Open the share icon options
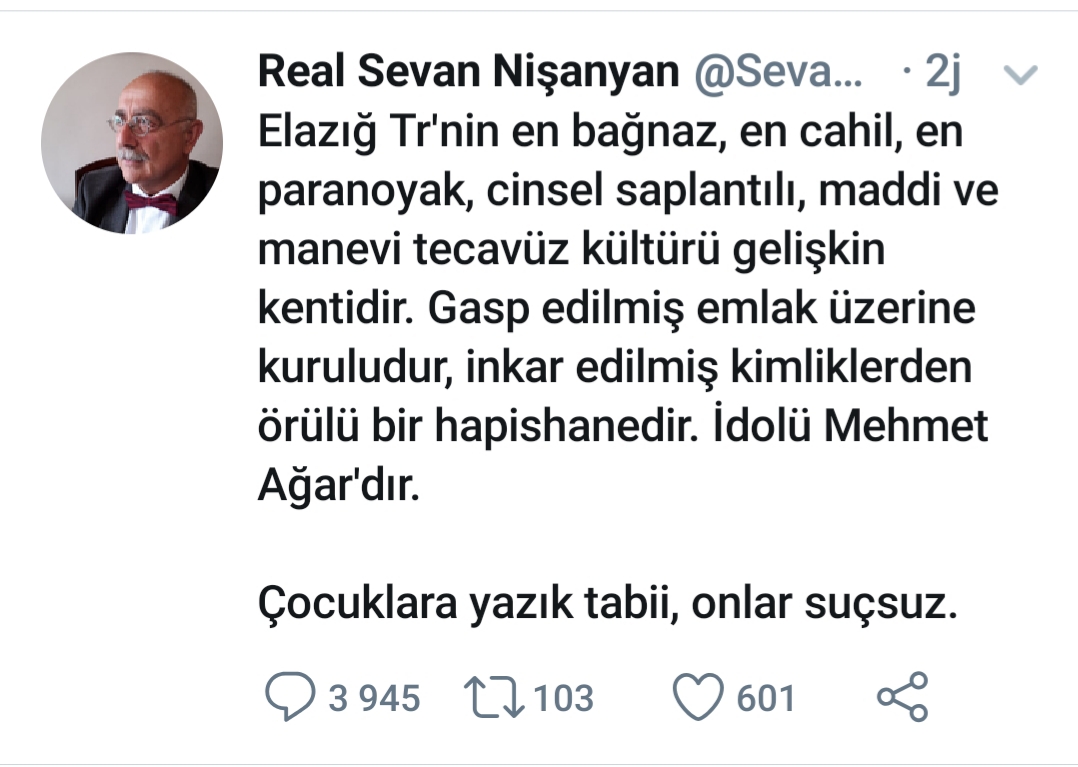This screenshot has height=767, width=1078. (902, 698)
